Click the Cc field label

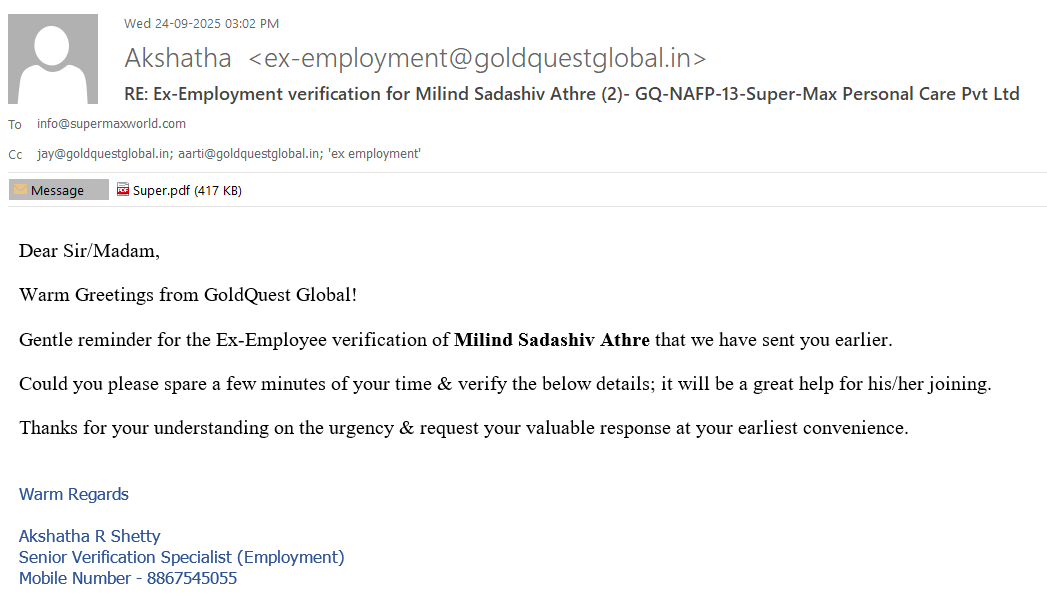click(15, 155)
